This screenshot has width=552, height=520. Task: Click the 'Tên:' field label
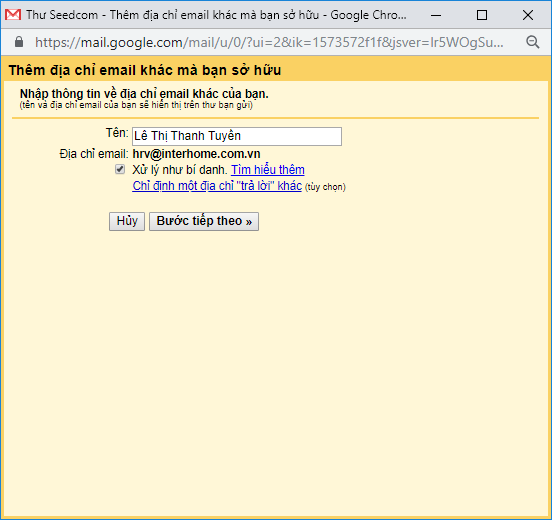(117, 133)
